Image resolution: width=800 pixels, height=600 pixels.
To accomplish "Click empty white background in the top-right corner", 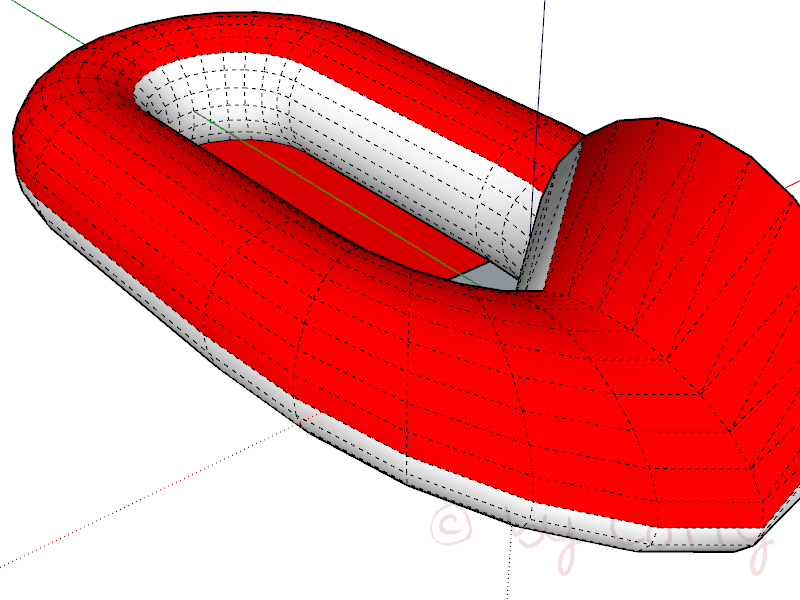I will [x=740, y=40].
